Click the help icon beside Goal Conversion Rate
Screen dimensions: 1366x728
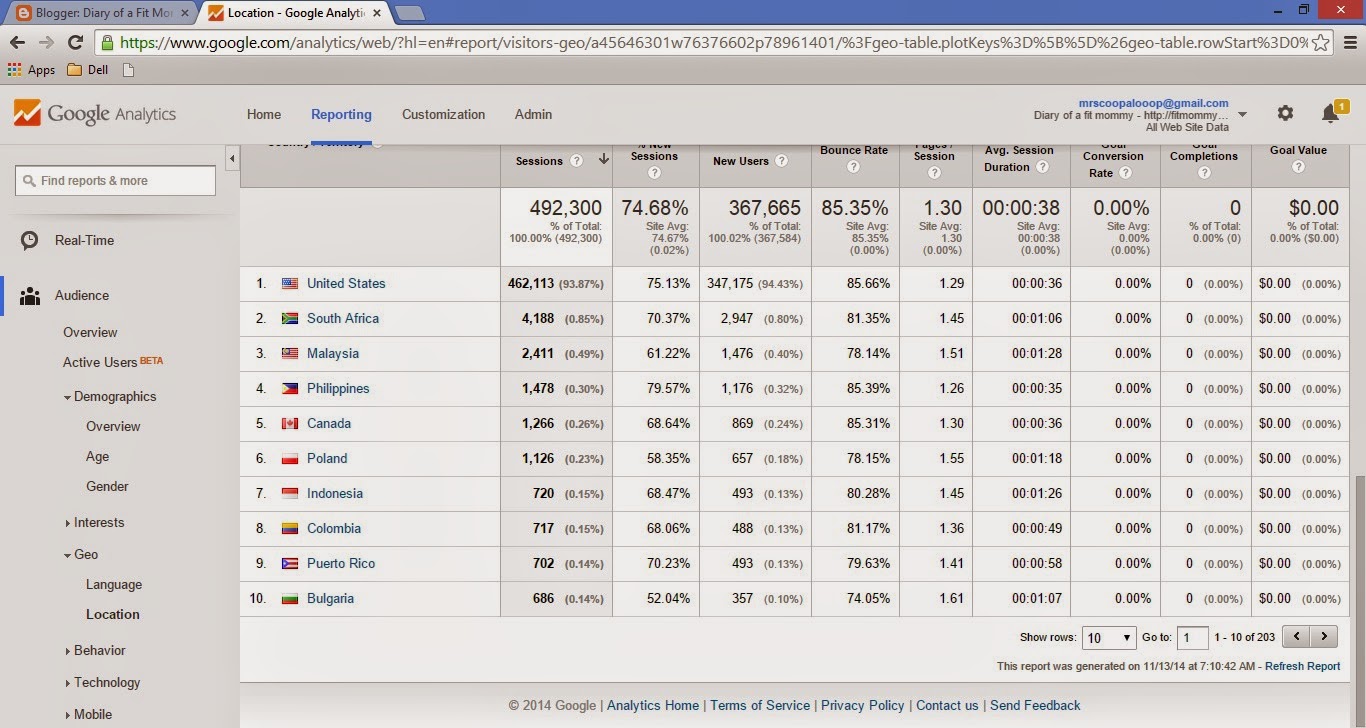click(1125, 173)
